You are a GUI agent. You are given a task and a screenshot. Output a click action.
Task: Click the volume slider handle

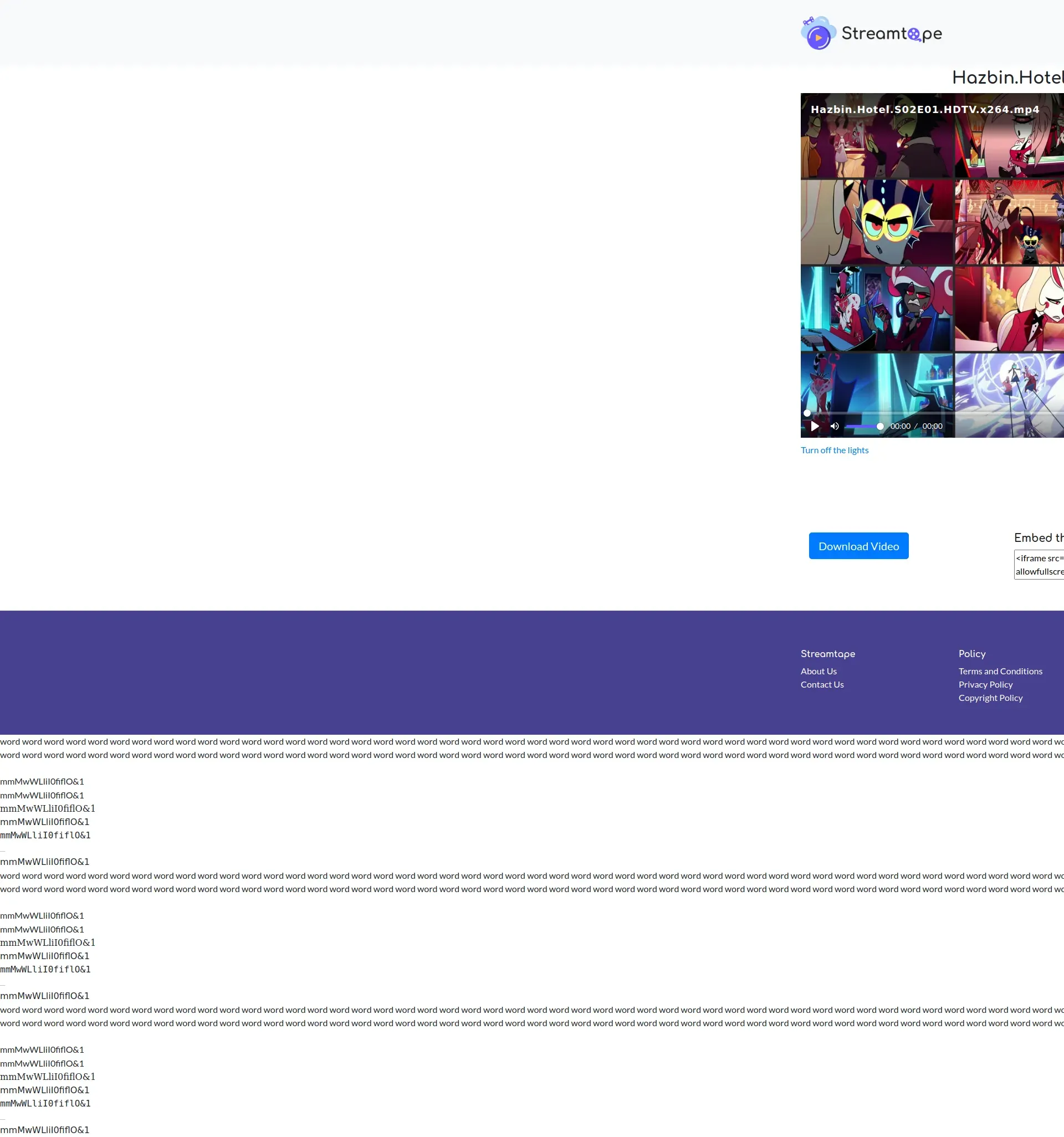[880, 426]
